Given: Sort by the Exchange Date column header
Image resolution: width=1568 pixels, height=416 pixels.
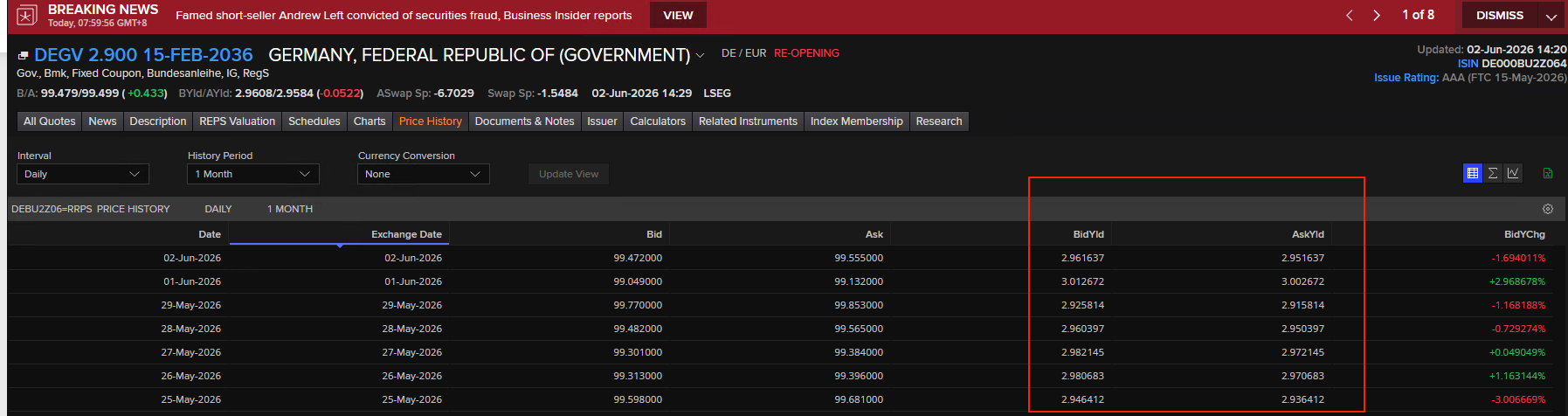Looking at the screenshot, I should click(406, 234).
